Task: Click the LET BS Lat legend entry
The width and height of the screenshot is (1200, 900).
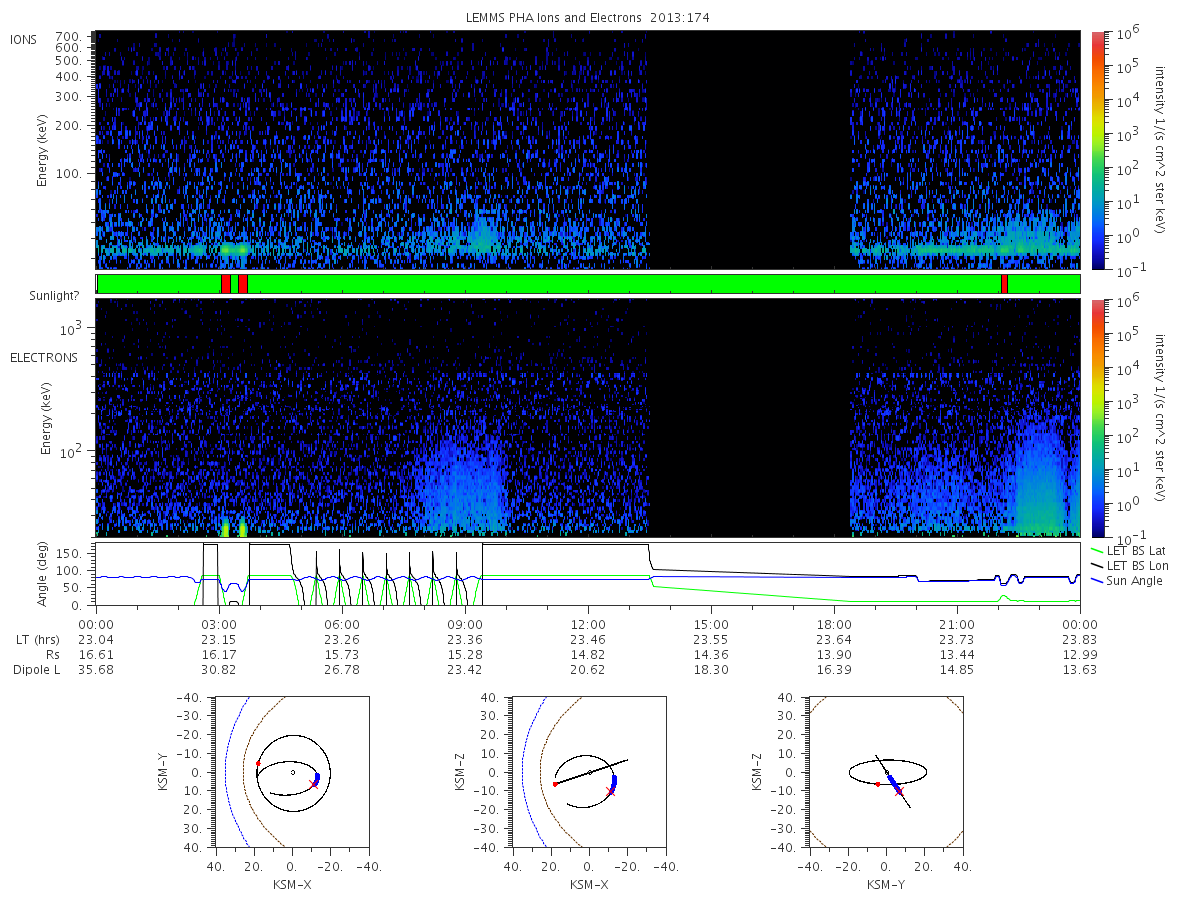Action: click(1129, 551)
